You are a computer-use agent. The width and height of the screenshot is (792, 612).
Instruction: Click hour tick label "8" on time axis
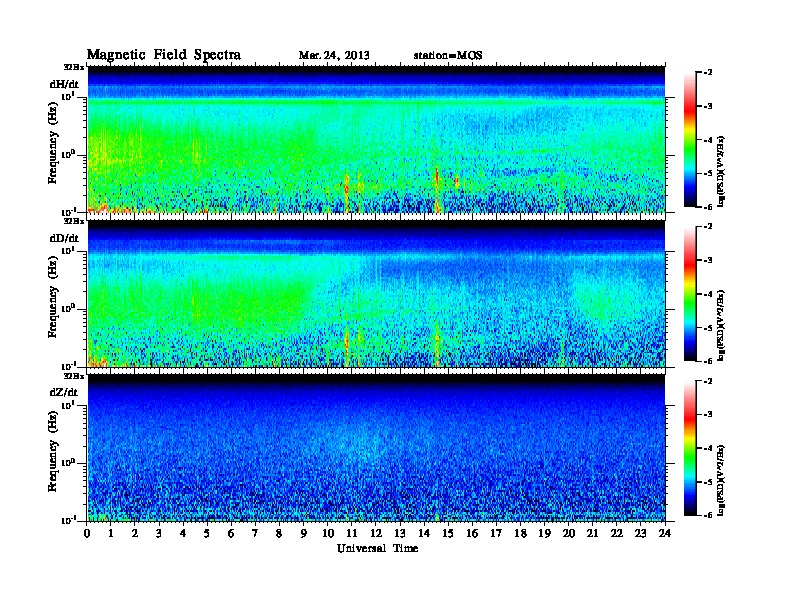pos(280,533)
